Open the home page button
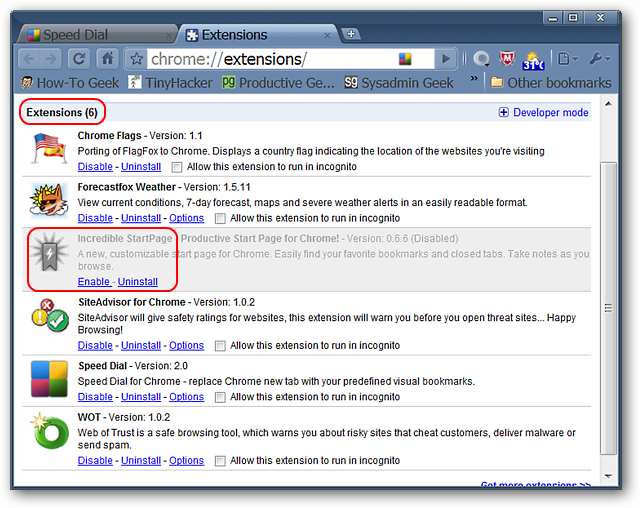640x508 pixels. (x=107, y=59)
